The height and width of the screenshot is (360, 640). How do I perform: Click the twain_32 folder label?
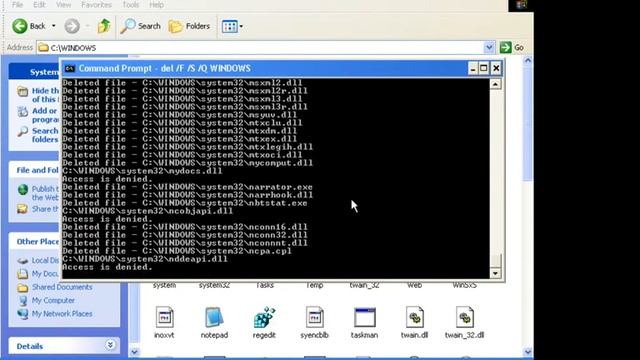364,285
